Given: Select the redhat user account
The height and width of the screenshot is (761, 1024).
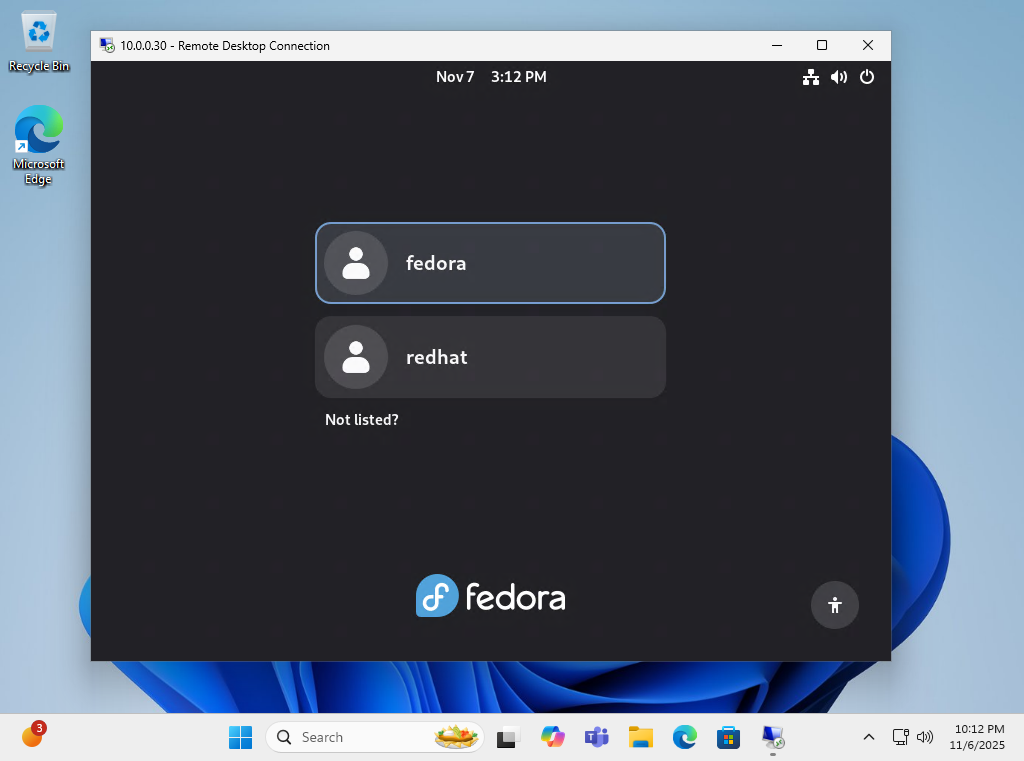Looking at the screenshot, I should pos(490,357).
